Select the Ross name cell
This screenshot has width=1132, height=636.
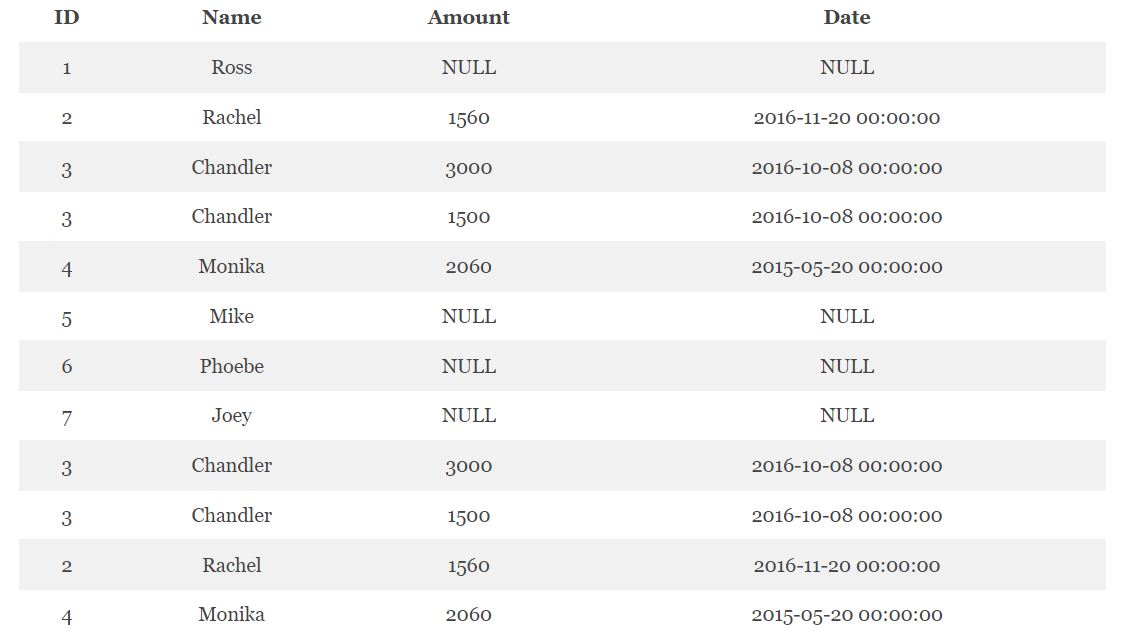pos(232,67)
